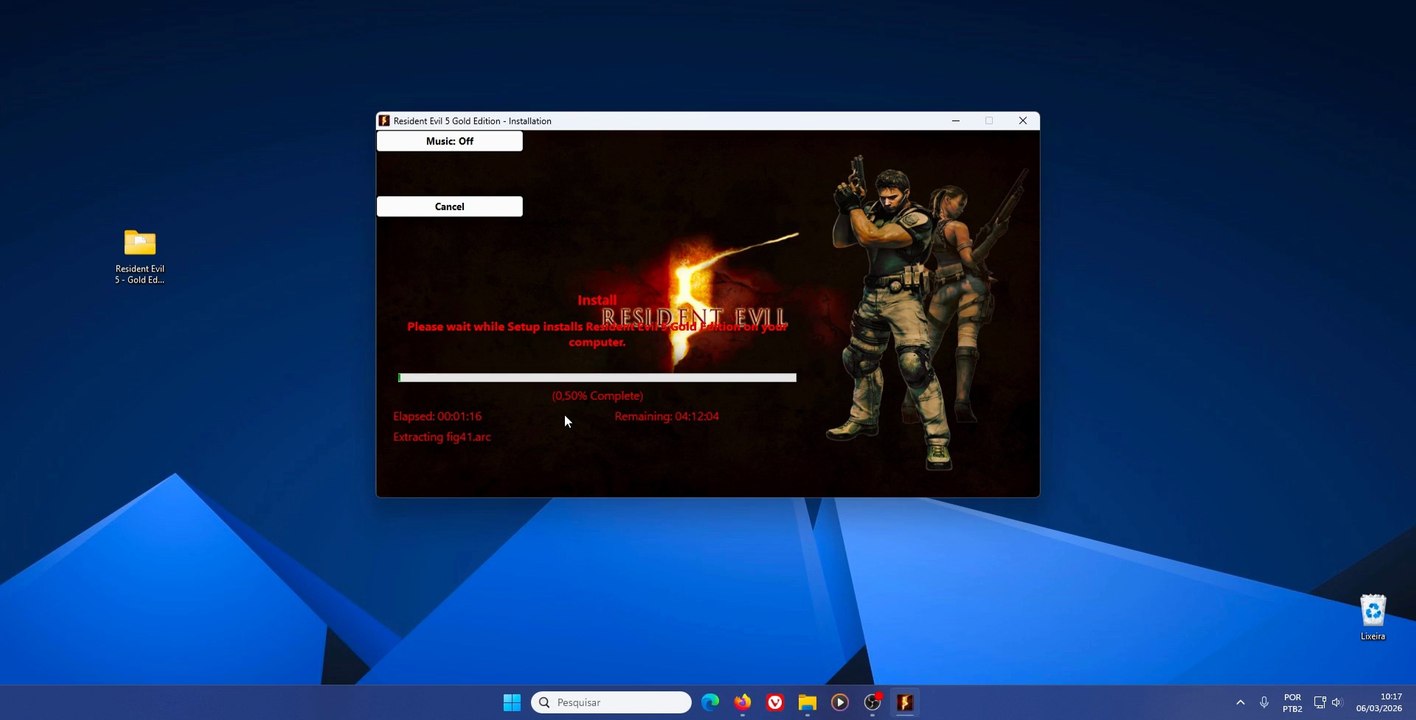Minimize the Installation window
The width and height of the screenshot is (1416, 720).
[955, 121]
